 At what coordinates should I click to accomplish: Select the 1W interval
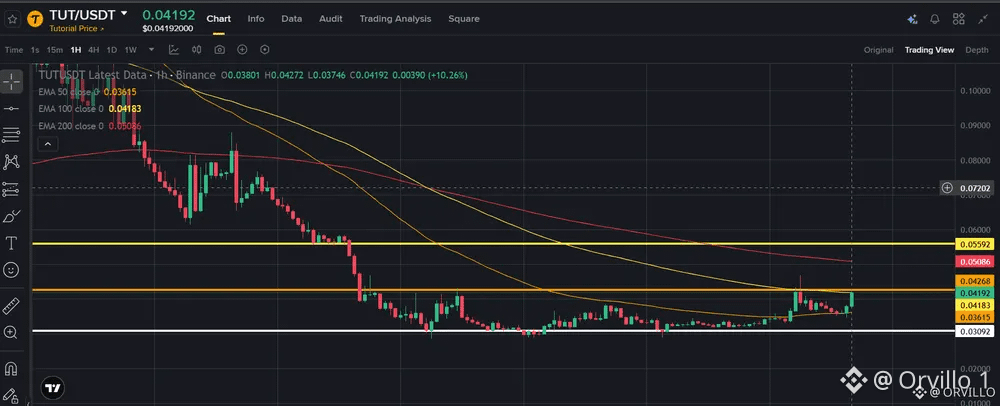tap(131, 50)
